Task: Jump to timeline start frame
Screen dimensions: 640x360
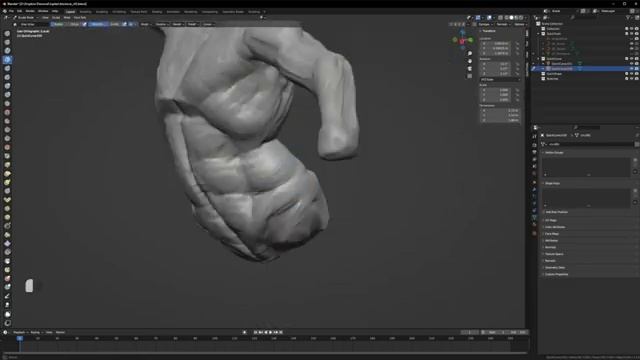Action: [256, 332]
